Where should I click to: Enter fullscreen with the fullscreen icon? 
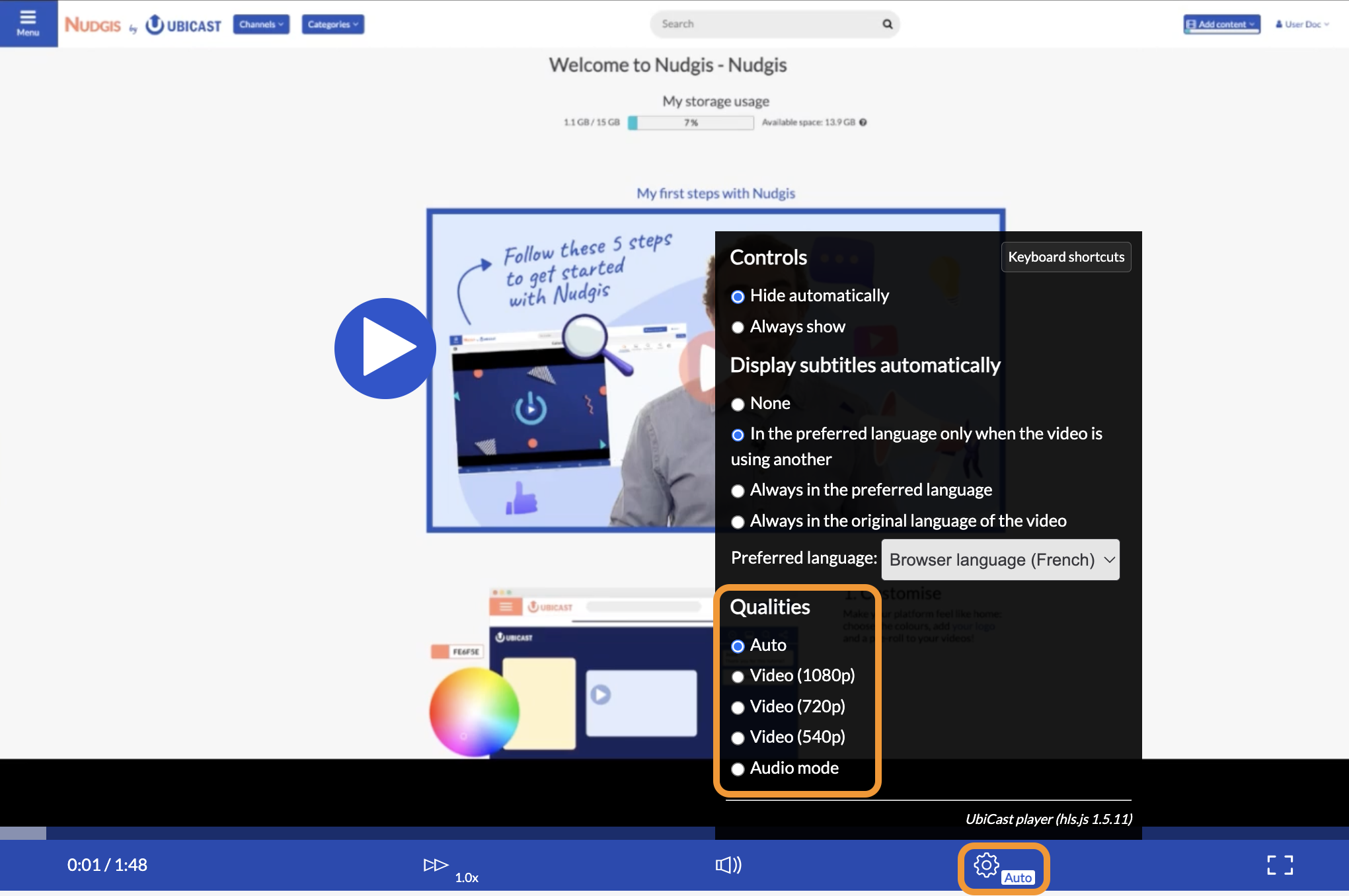pos(1280,865)
